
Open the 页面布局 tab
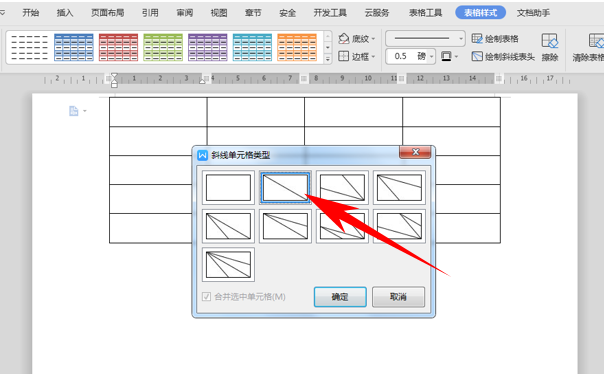point(107,13)
